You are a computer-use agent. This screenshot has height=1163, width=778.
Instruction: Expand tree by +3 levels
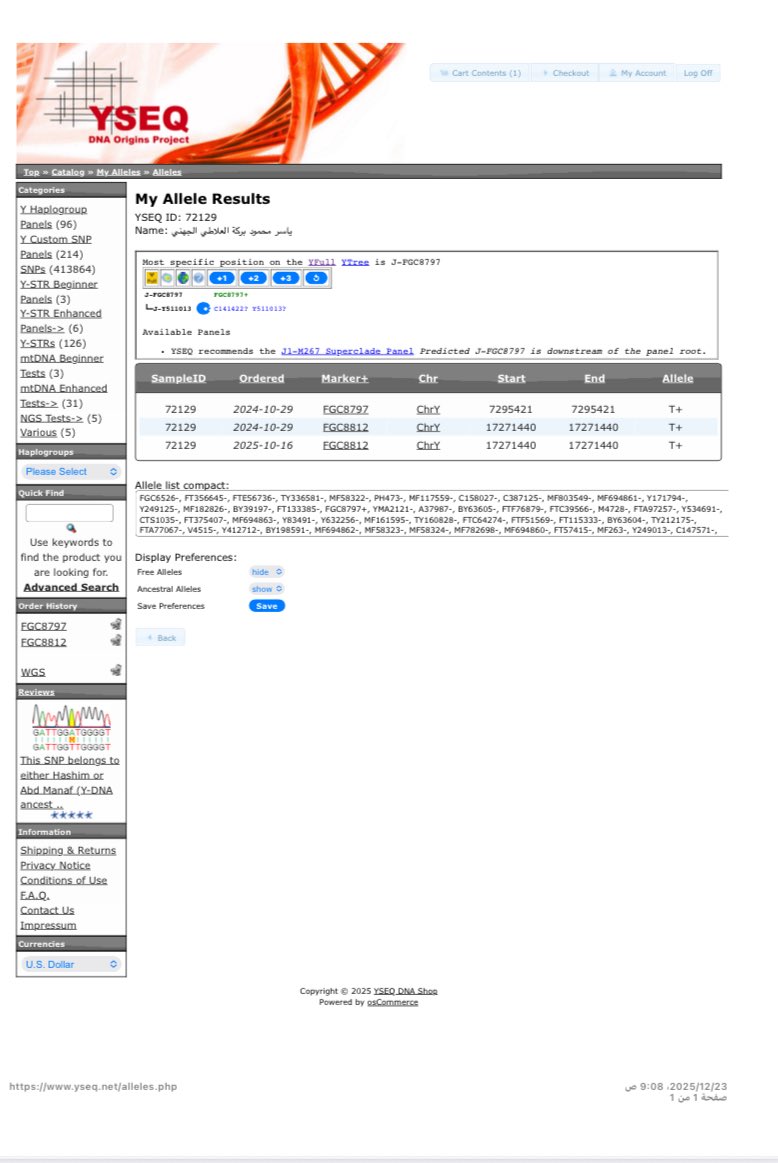click(x=286, y=278)
